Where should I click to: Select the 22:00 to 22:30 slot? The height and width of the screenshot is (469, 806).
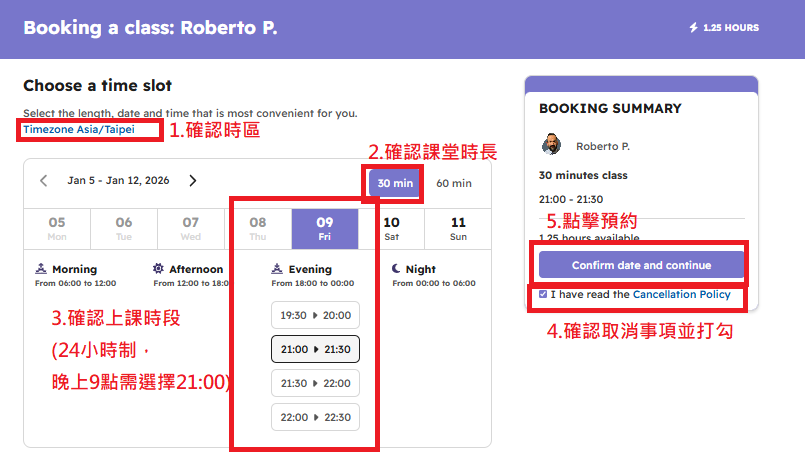click(315, 417)
